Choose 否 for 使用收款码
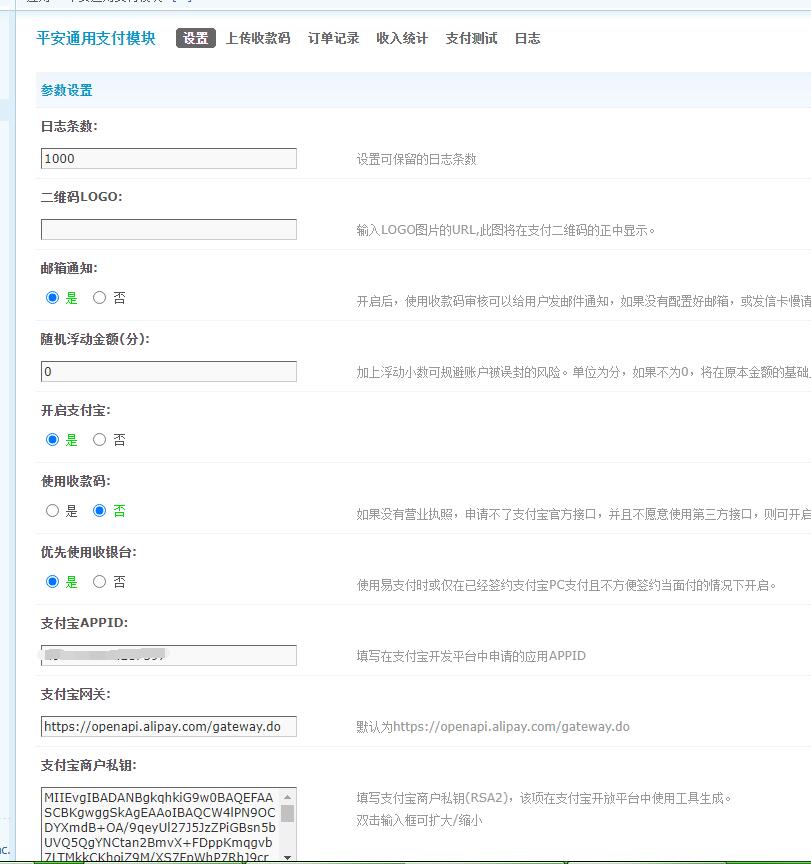This screenshot has width=811, height=864. coord(99,511)
